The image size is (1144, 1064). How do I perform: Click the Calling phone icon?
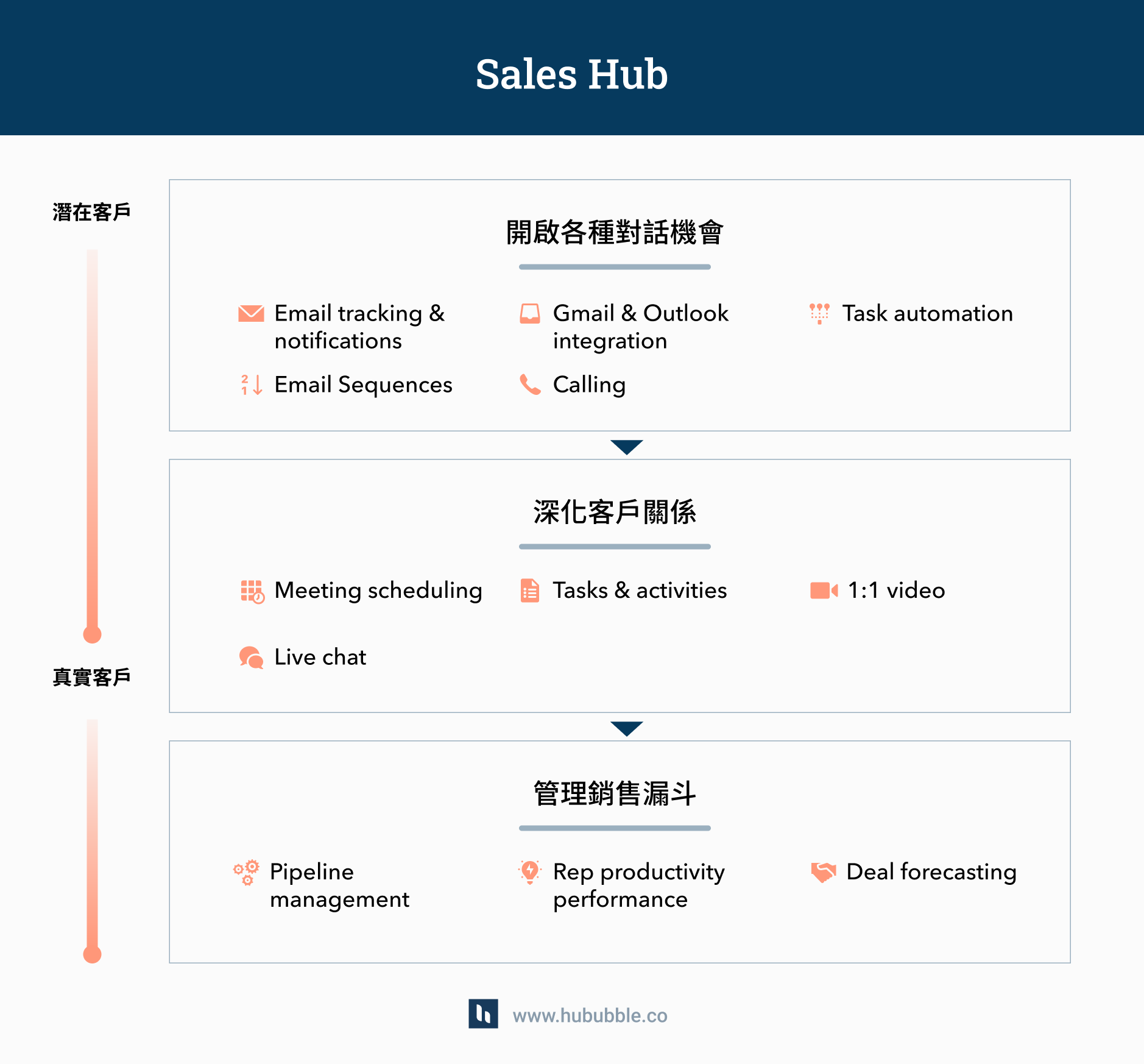[529, 385]
